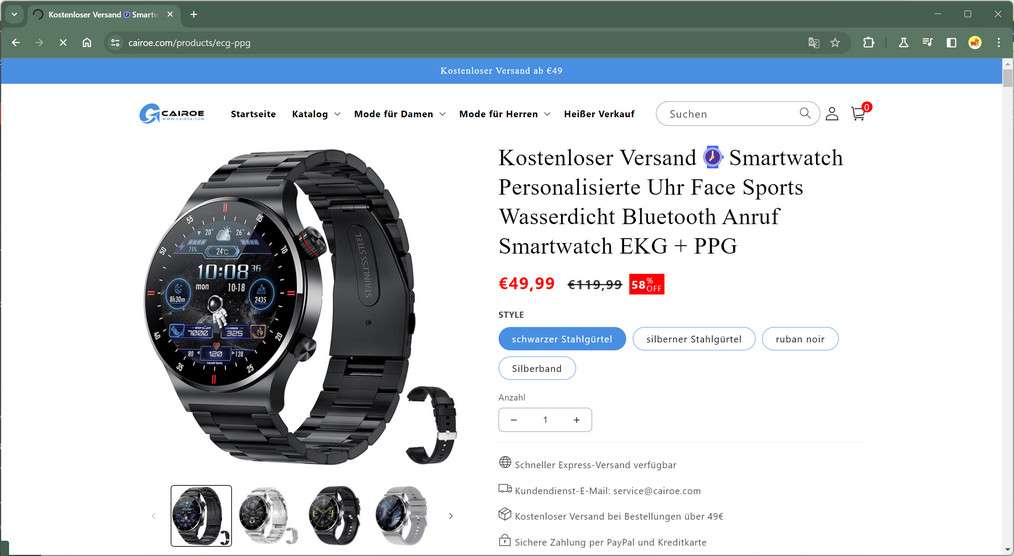Open the shopping cart icon
Viewport: 1014px width, 556px height.
(859, 114)
